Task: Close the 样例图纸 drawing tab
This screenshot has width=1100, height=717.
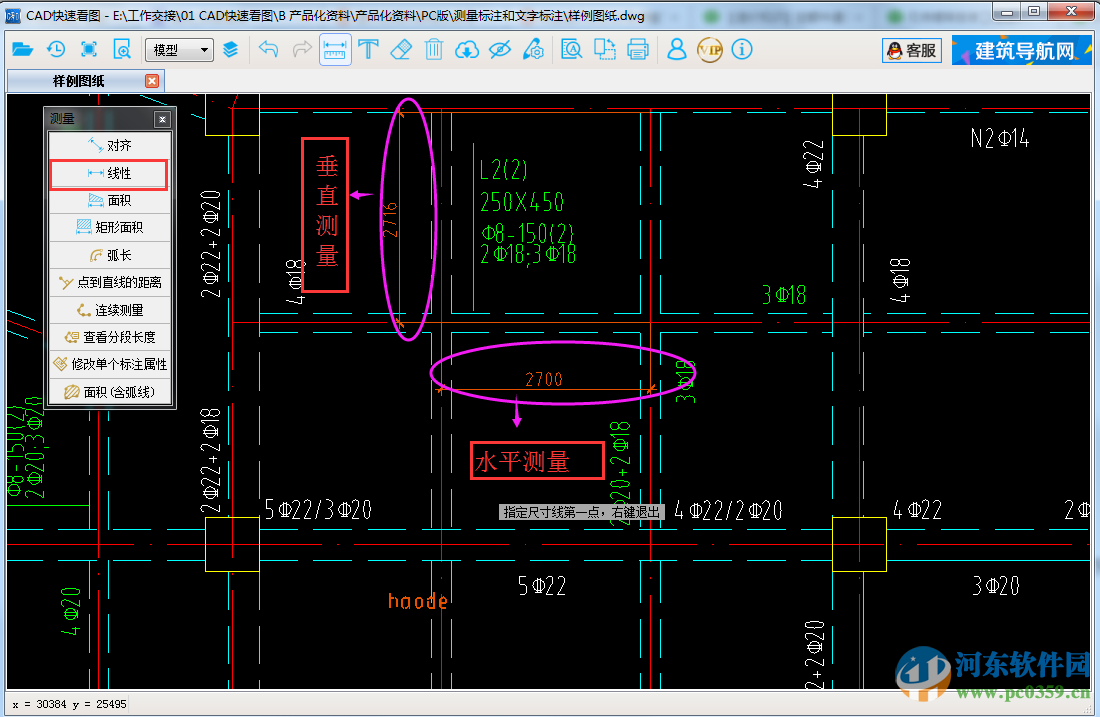Action: (152, 81)
